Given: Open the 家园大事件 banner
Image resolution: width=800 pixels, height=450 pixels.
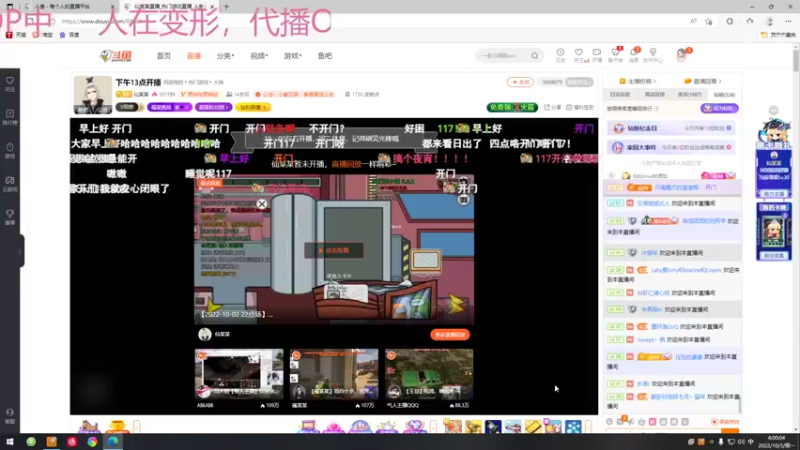Looking at the screenshot, I should tap(671, 147).
